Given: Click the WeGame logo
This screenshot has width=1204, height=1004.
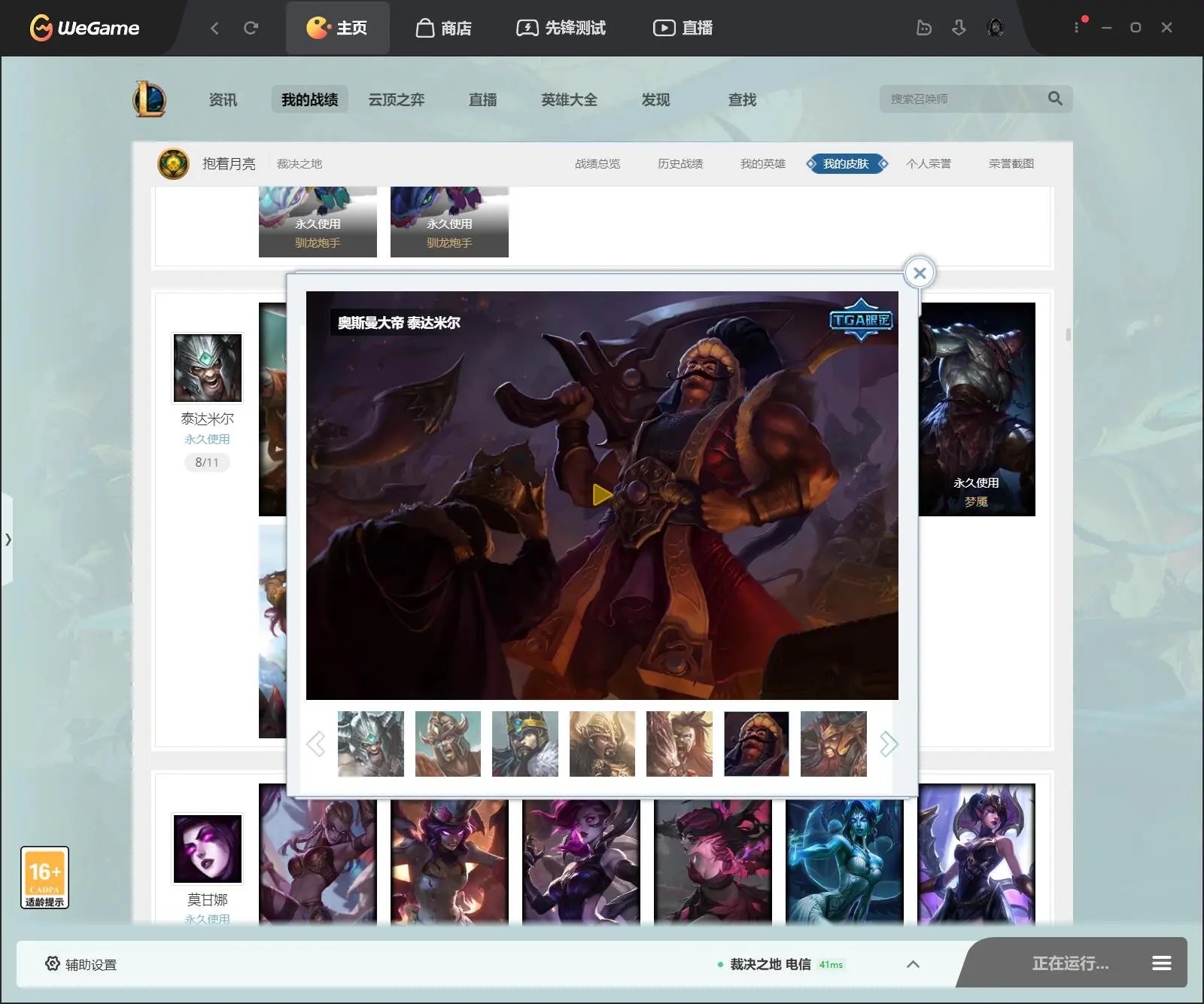Looking at the screenshot, I should click(x=84, y=28).
